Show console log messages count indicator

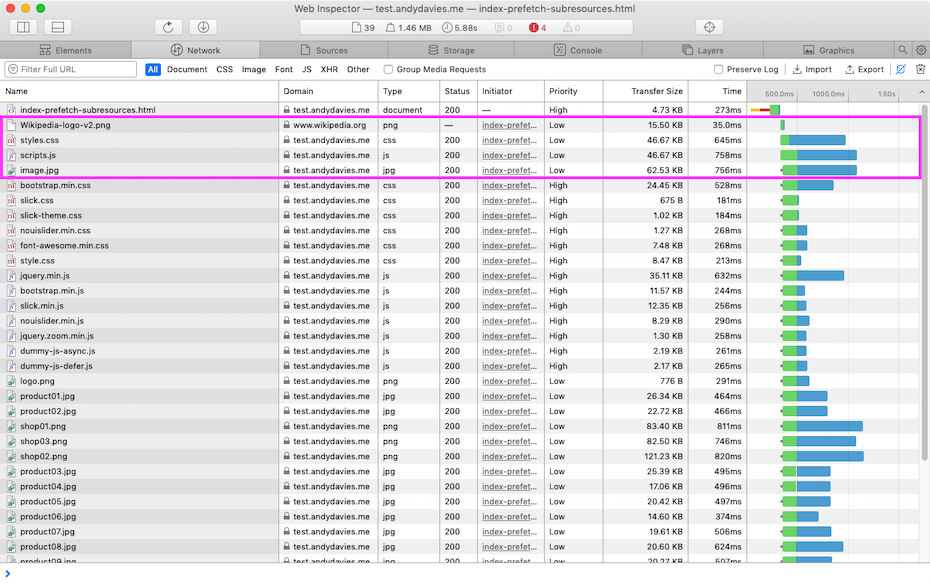(x=504, y=28)
